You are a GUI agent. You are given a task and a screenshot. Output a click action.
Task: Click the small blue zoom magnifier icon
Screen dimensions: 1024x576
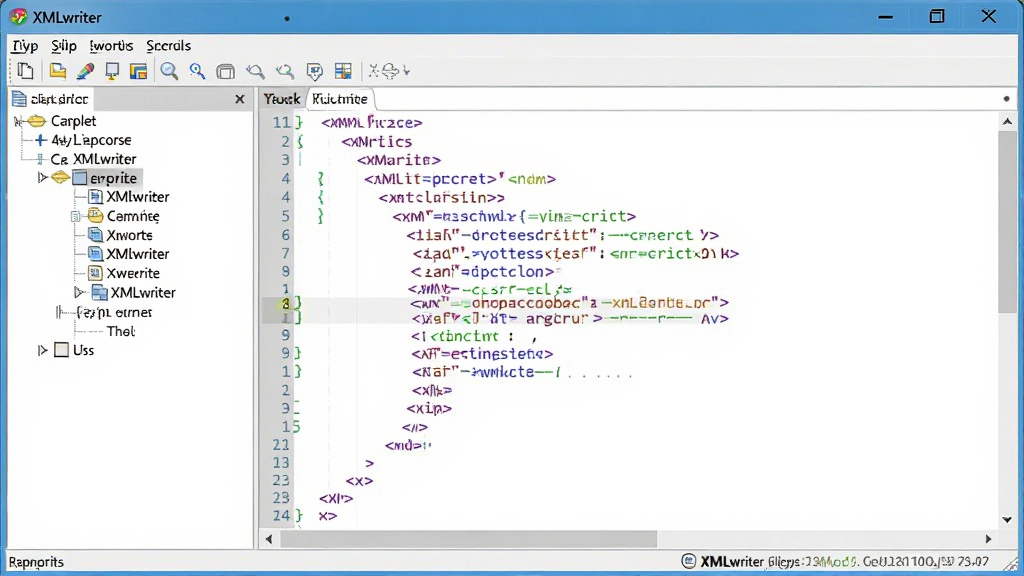click(197, 71)
